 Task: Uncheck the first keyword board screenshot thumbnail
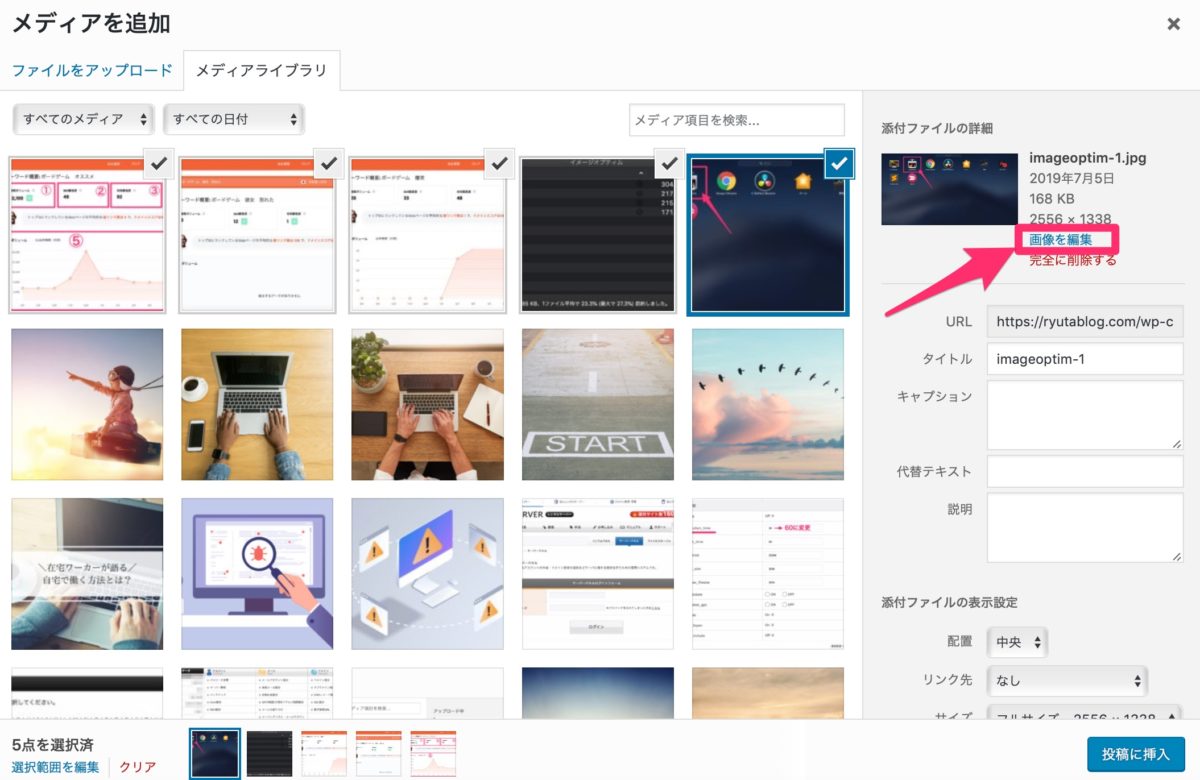[x=160, y=162]
